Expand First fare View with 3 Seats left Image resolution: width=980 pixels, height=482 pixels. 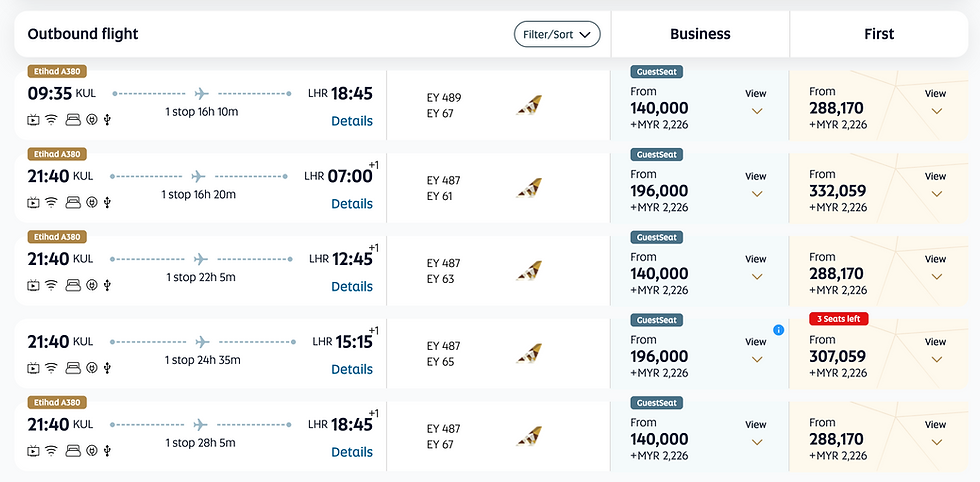point(935,349)
